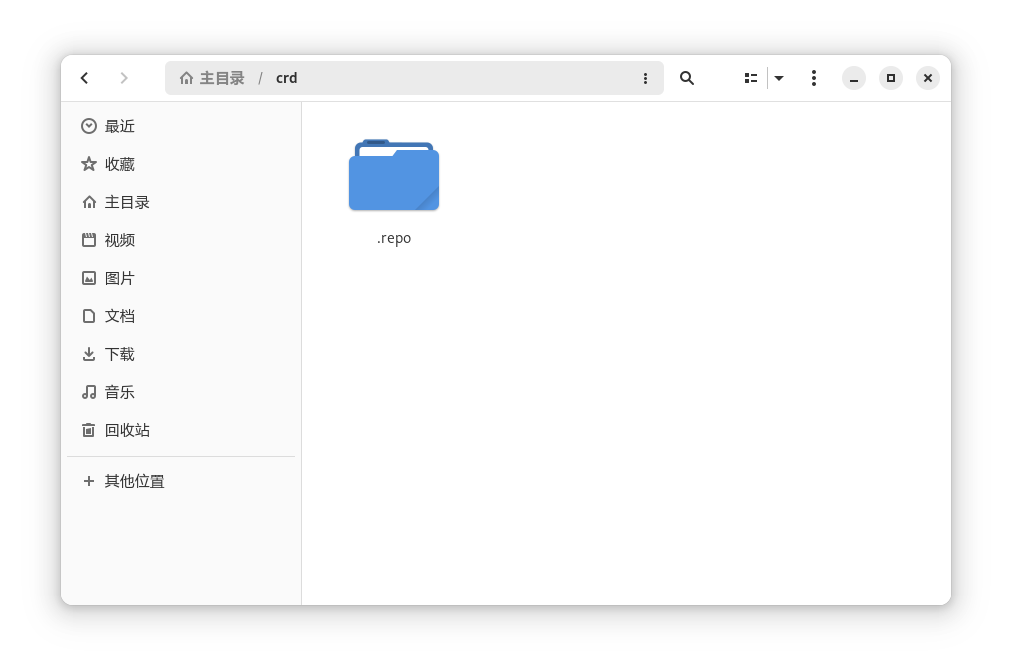Close the file manager window

[x=927, y=78]
